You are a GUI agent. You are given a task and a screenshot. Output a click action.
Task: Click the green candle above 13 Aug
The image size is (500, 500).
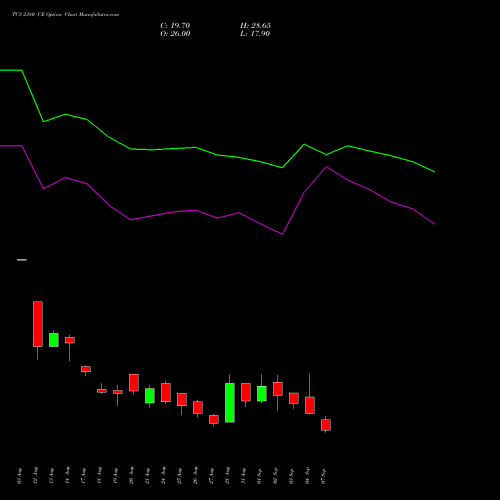(x=54, y=340)
